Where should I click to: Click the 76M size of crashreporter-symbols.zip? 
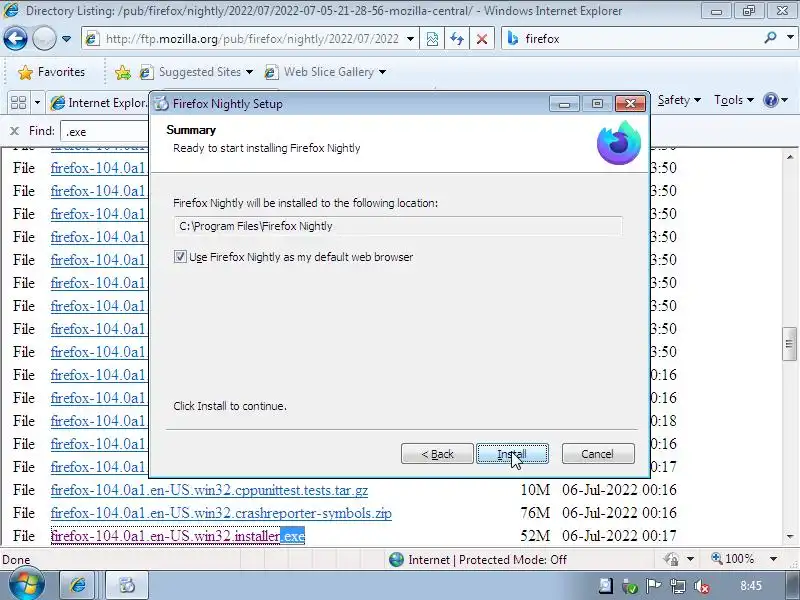(x=536, y=513)
